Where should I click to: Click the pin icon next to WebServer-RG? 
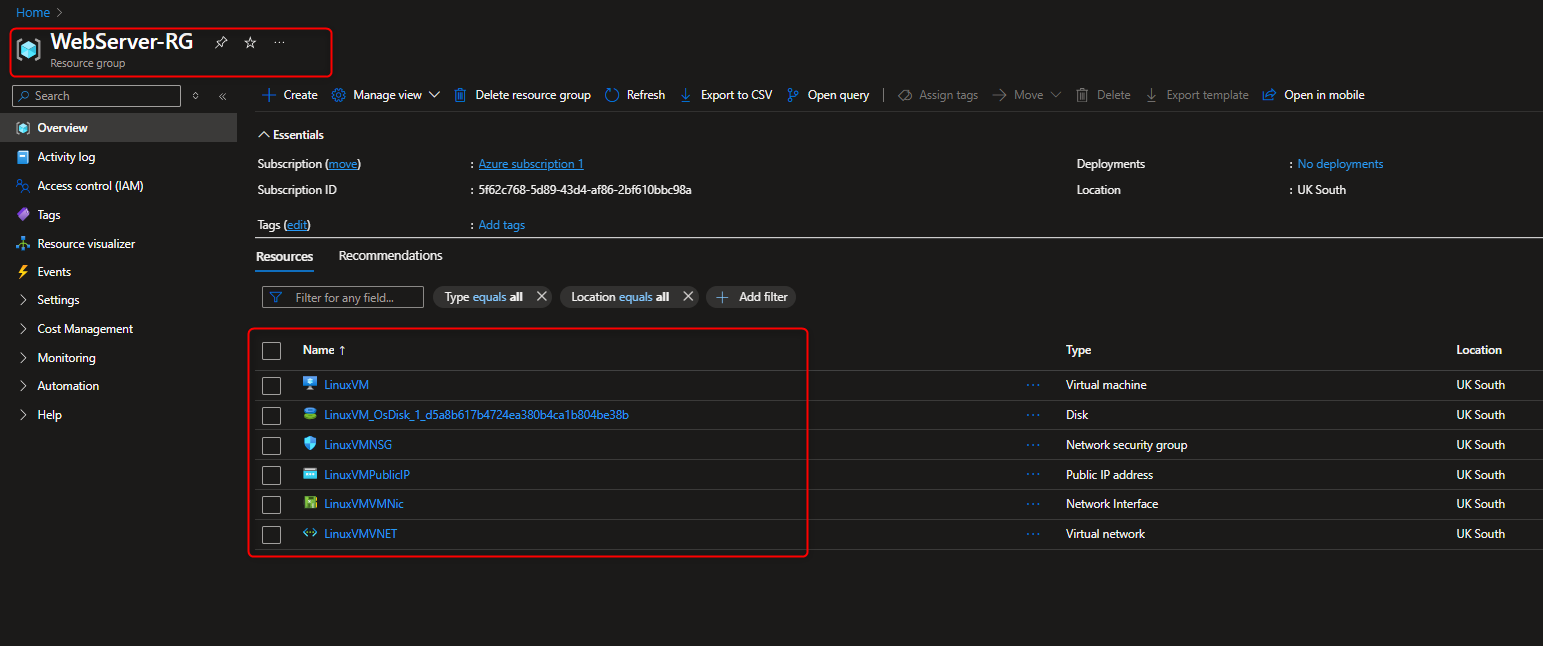(221, 43)
